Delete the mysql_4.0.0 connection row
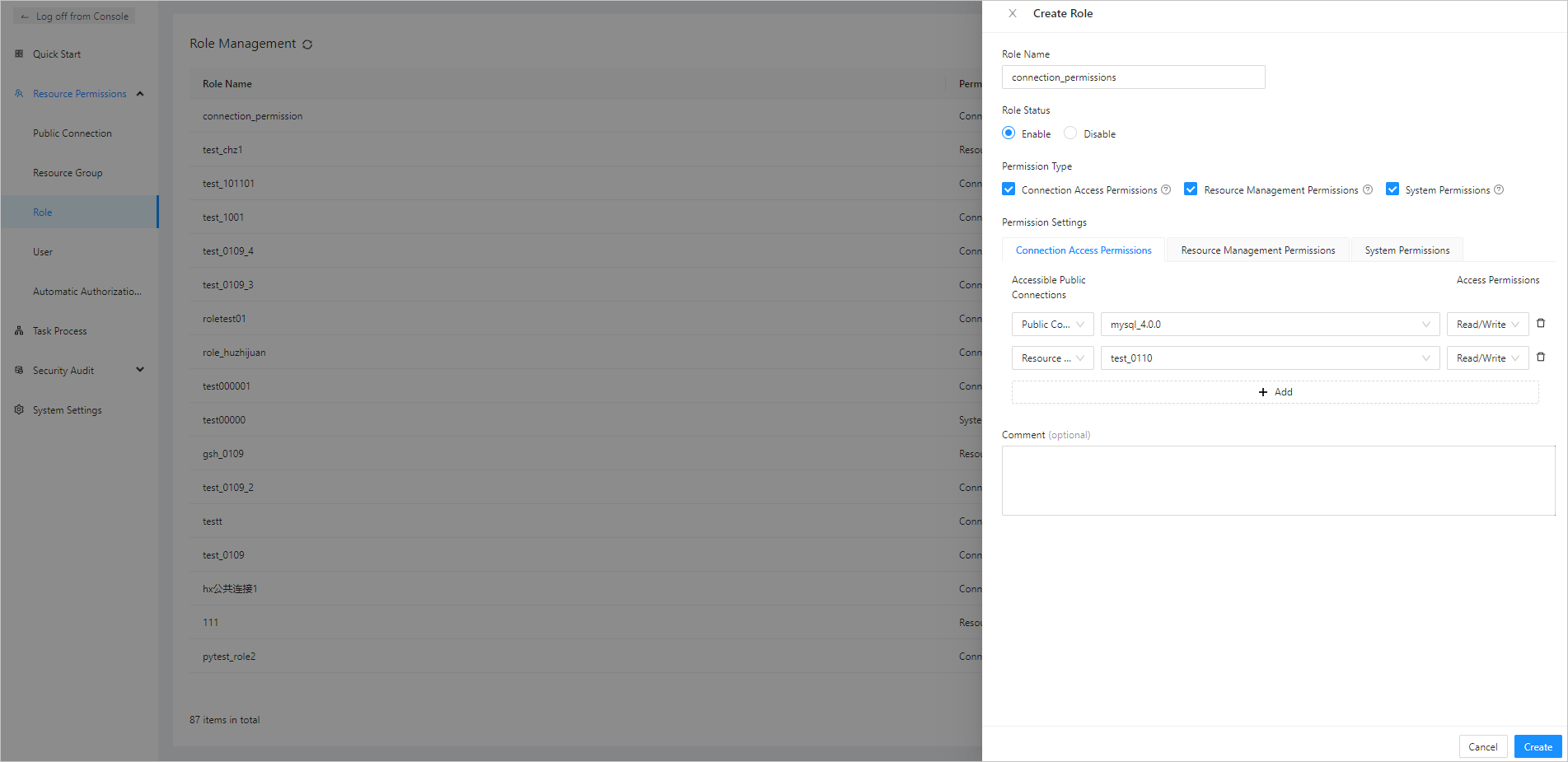The image size is (1568, 762). click(x=1541, y=324)
